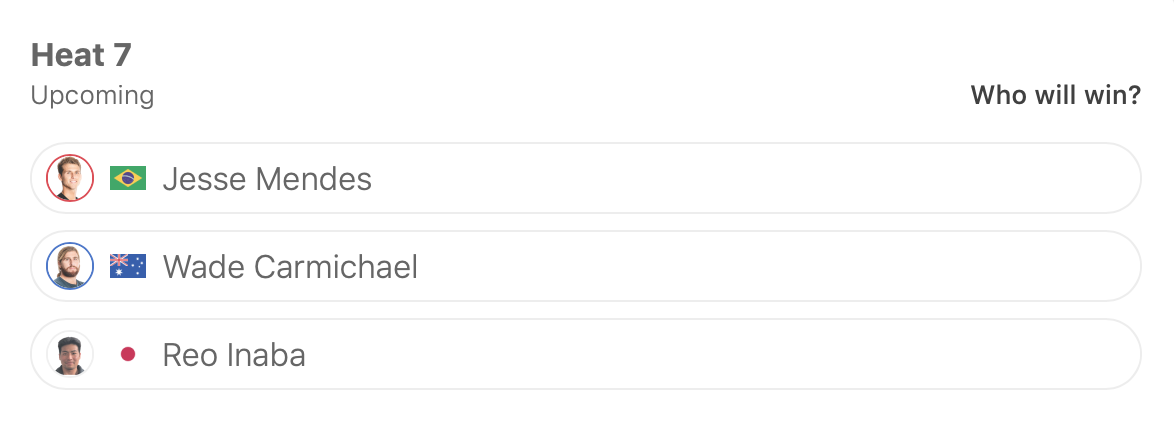Viewport: 1174px width, 448px height.
Task: Click the Australian flag icon
Action: point(128,267)
